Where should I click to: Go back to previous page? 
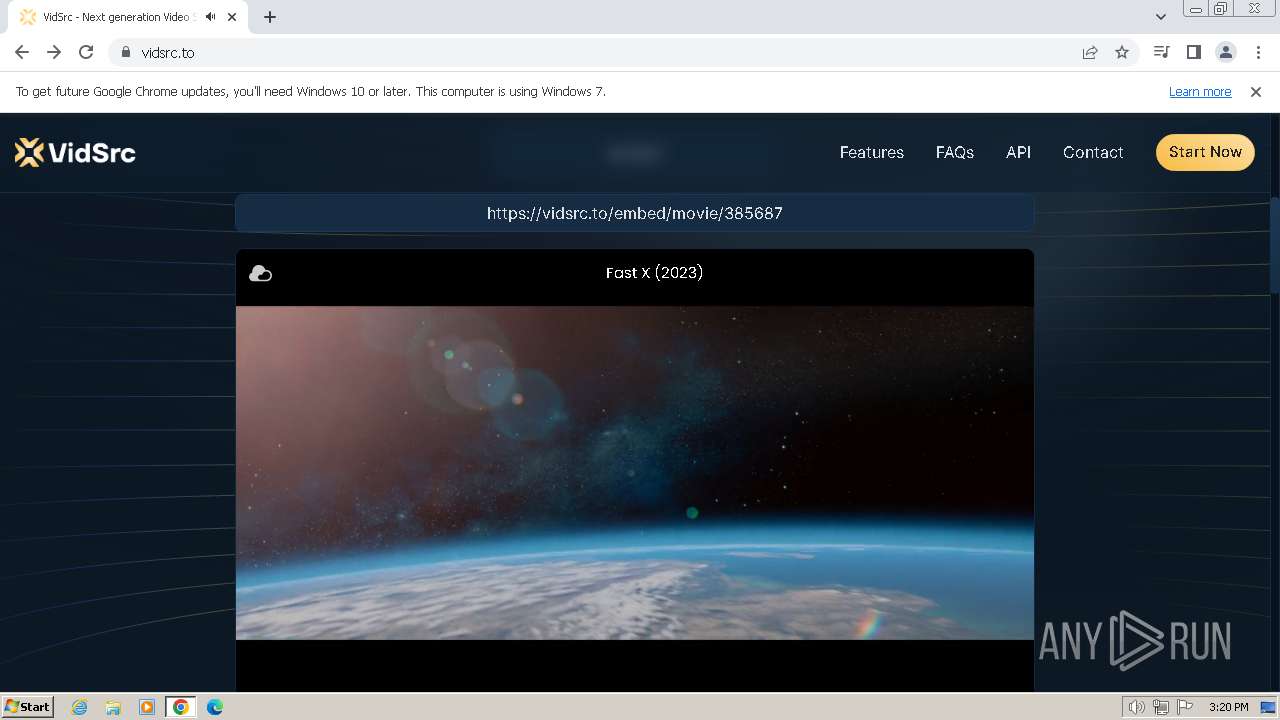(22, 52)
